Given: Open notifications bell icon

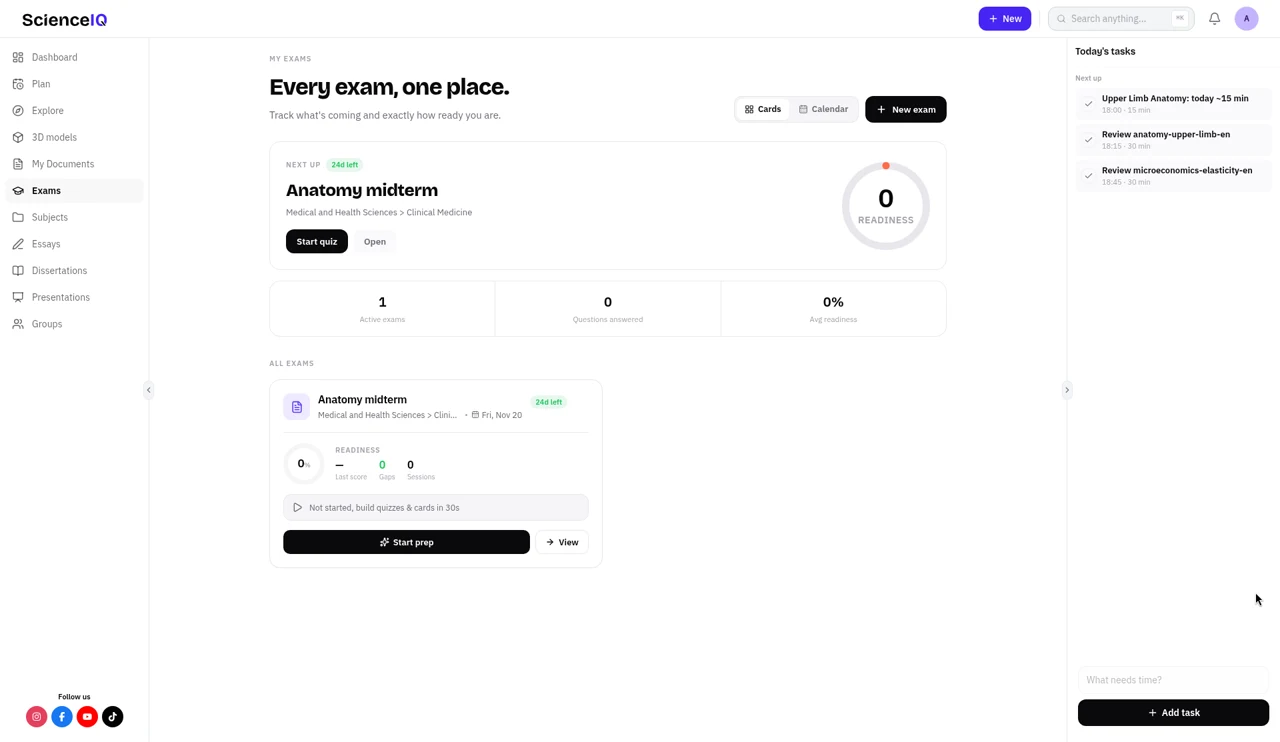Looking at the screenshot, I should tap(1214, 19).
